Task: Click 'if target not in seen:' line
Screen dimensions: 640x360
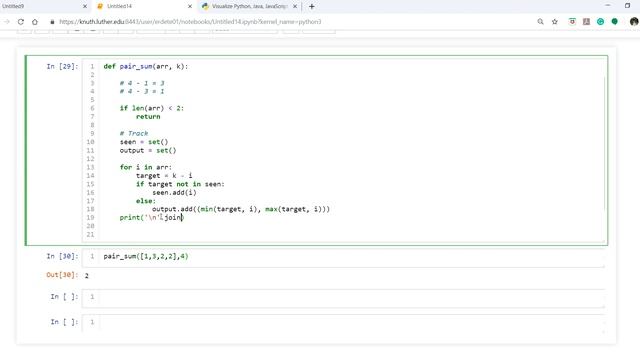Action: (x=180, y=184)
